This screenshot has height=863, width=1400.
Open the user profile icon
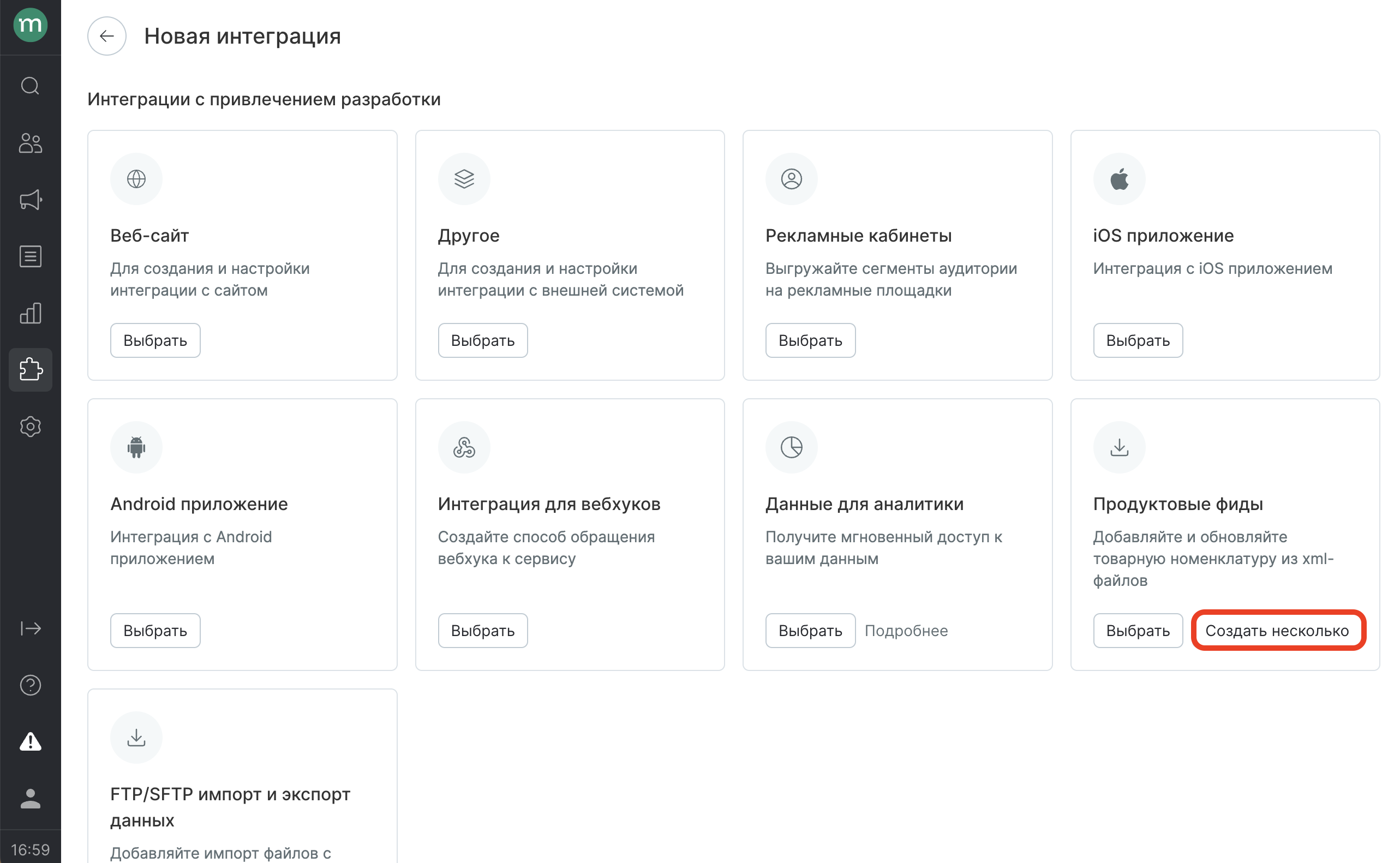pos(30,798)
